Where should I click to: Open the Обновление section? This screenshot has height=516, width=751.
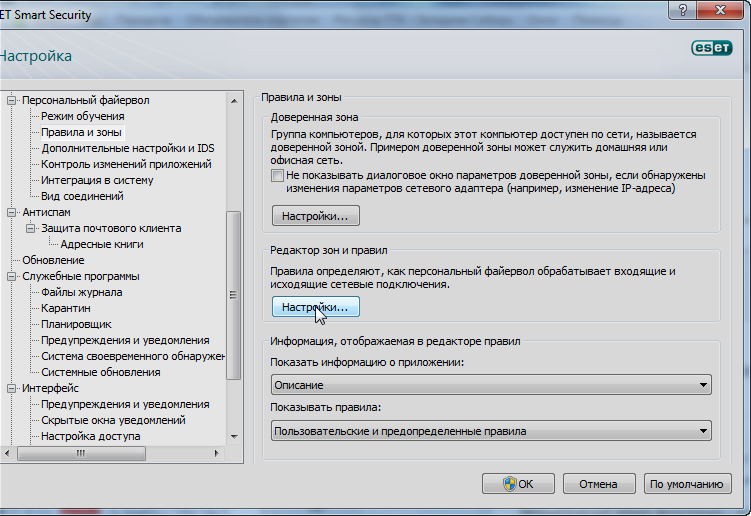[x=53, y=260]
